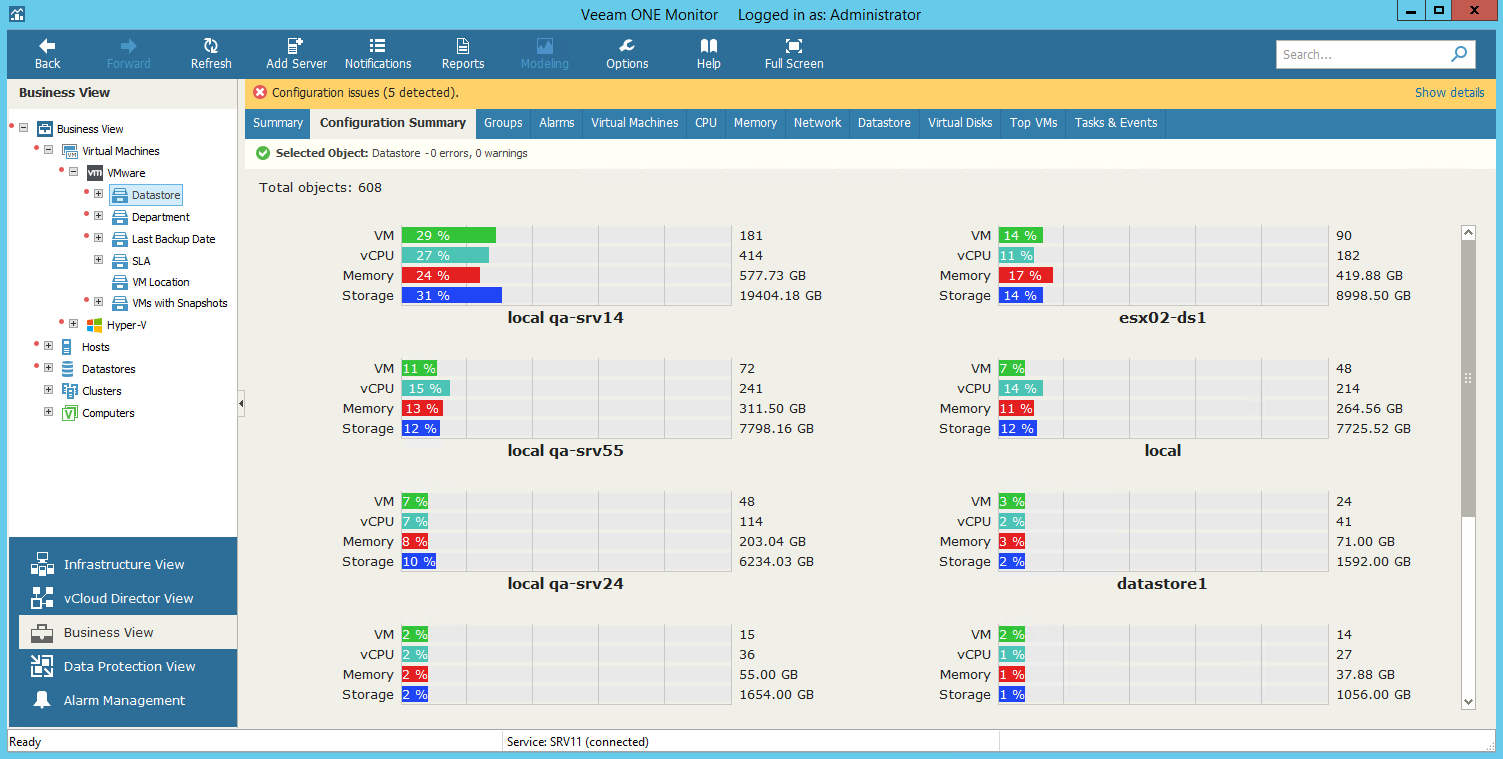Open the Virtual Disks tab
This screenshot has width=1503, height=759.
(x=960, y=123)
